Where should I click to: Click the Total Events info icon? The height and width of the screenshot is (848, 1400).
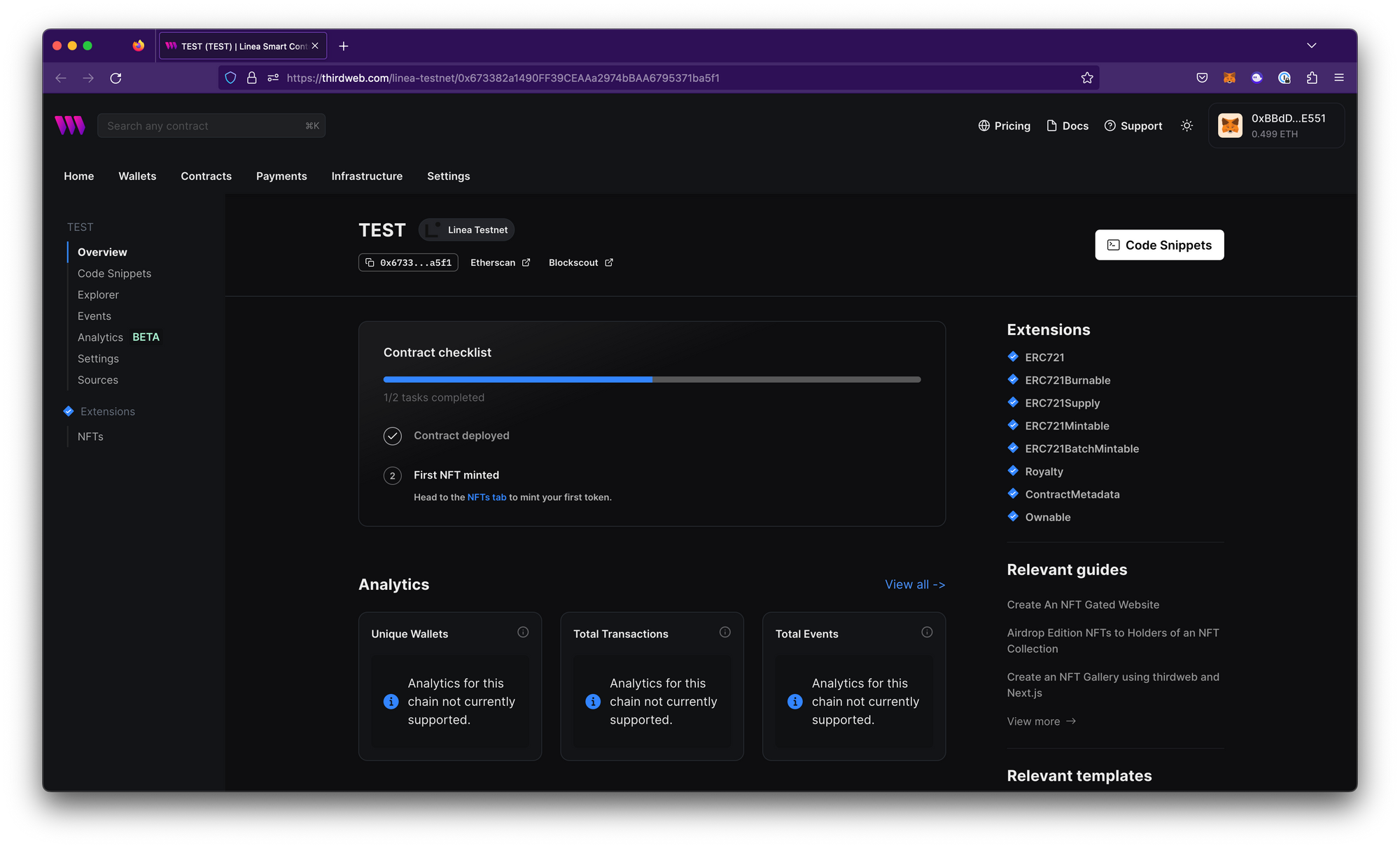click(927, 633)
